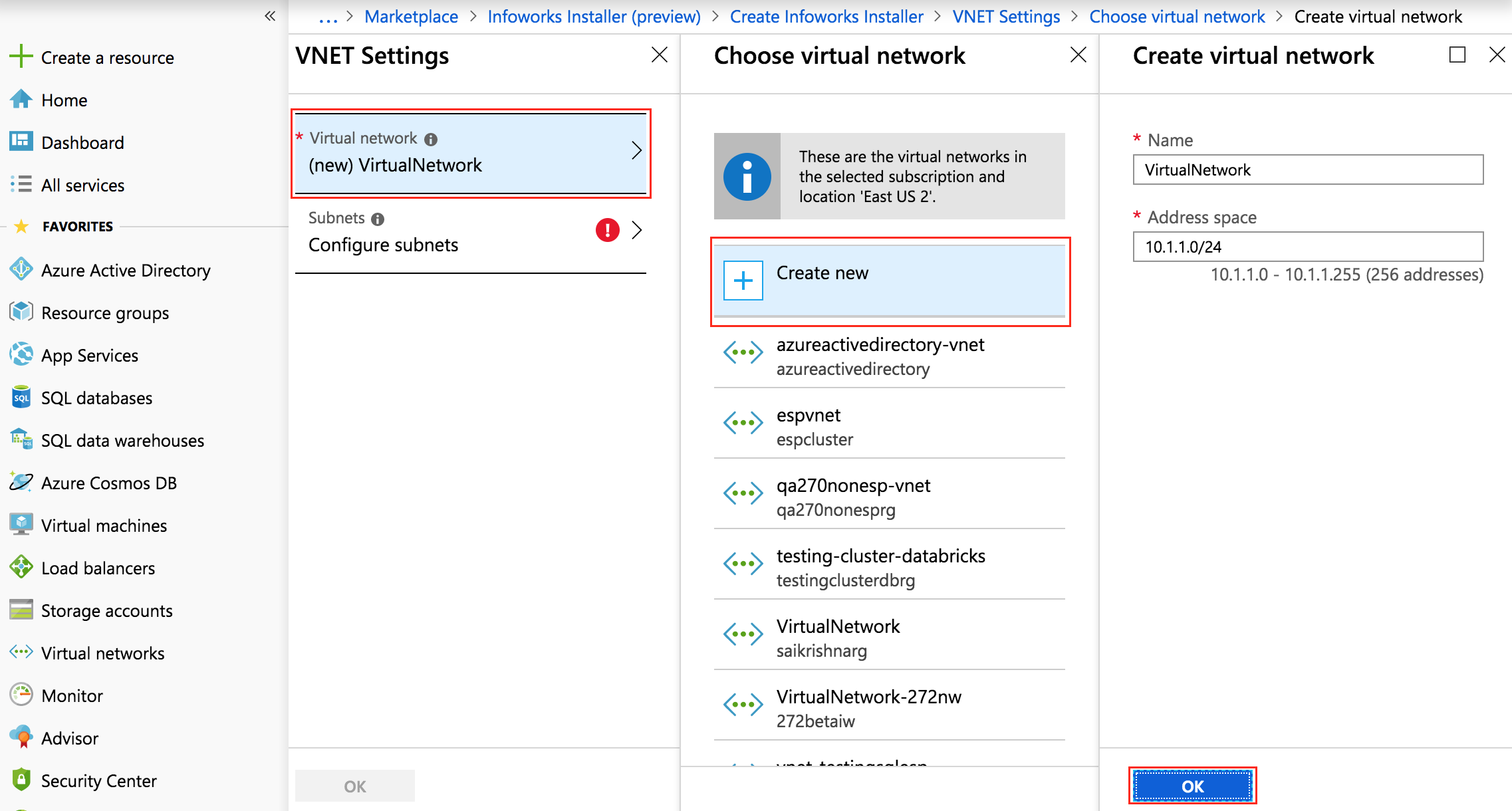Click the qa270nonesp-vnet network icon
Viewport: 1512px width, 811px height.
click(743, 493)
